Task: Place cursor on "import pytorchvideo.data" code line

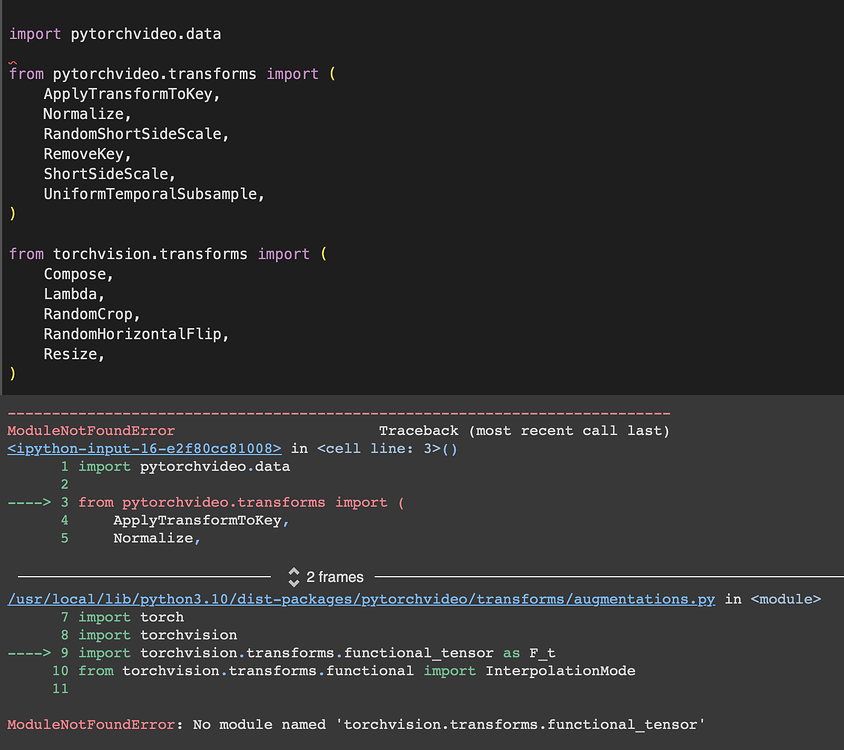Action: point(115,34)
